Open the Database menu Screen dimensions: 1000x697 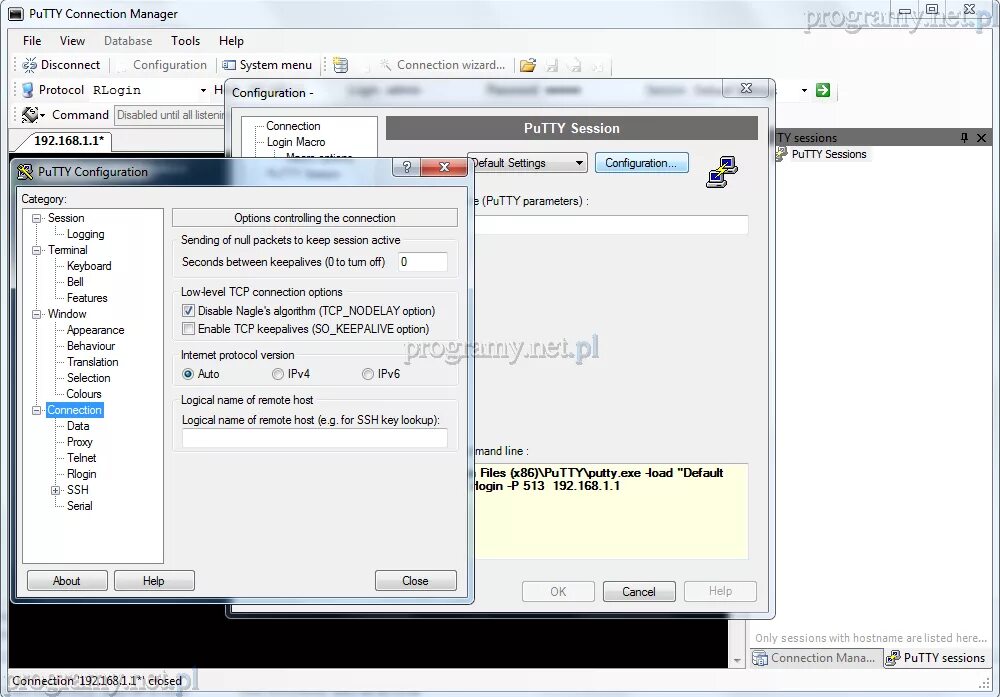(x=127, y=40)
